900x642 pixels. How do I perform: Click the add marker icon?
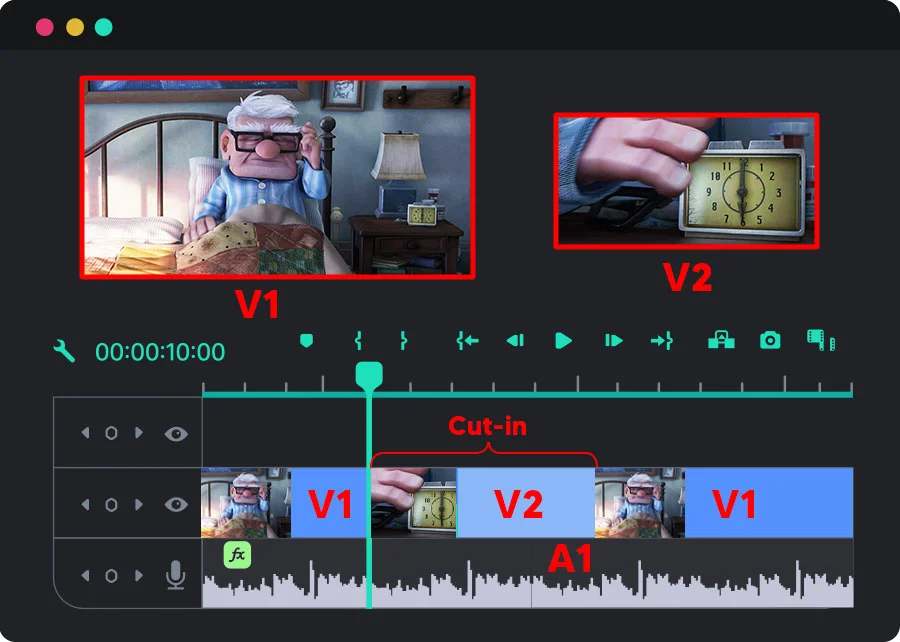click(x=307, y=341)
